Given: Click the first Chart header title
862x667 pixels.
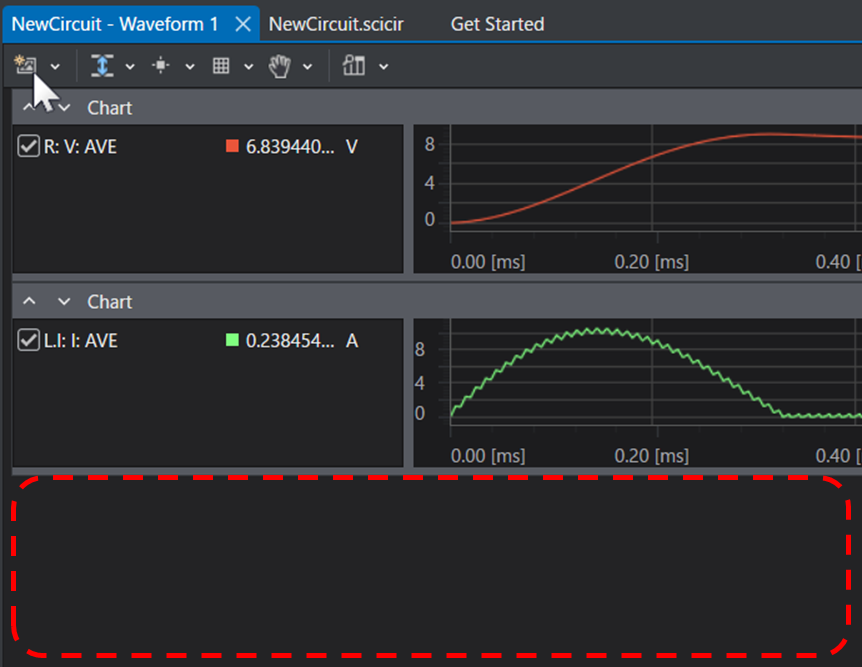Looking at the screenshot, I should [109, 108].
